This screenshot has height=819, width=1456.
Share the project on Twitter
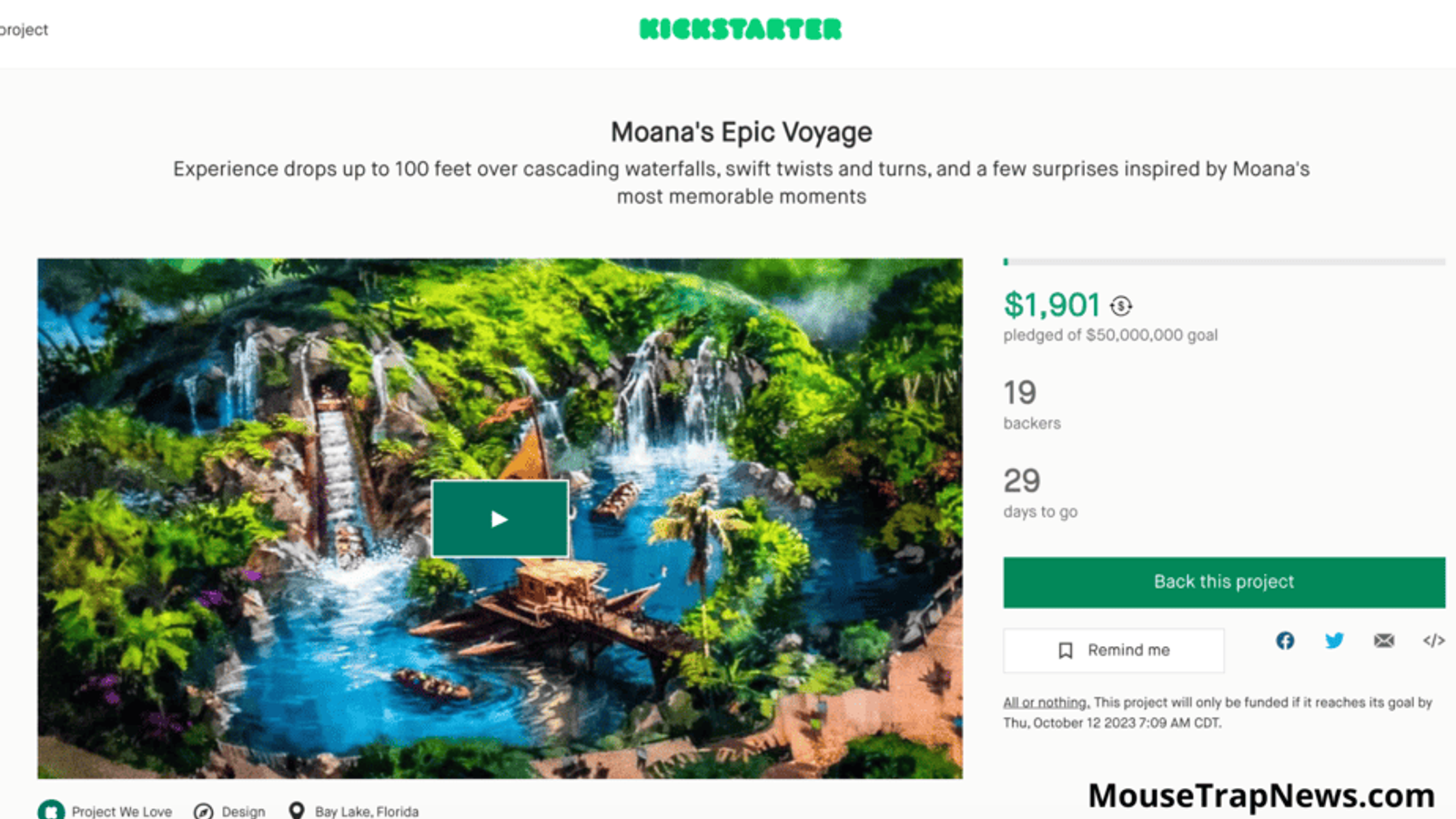[x=1334, y=641]
